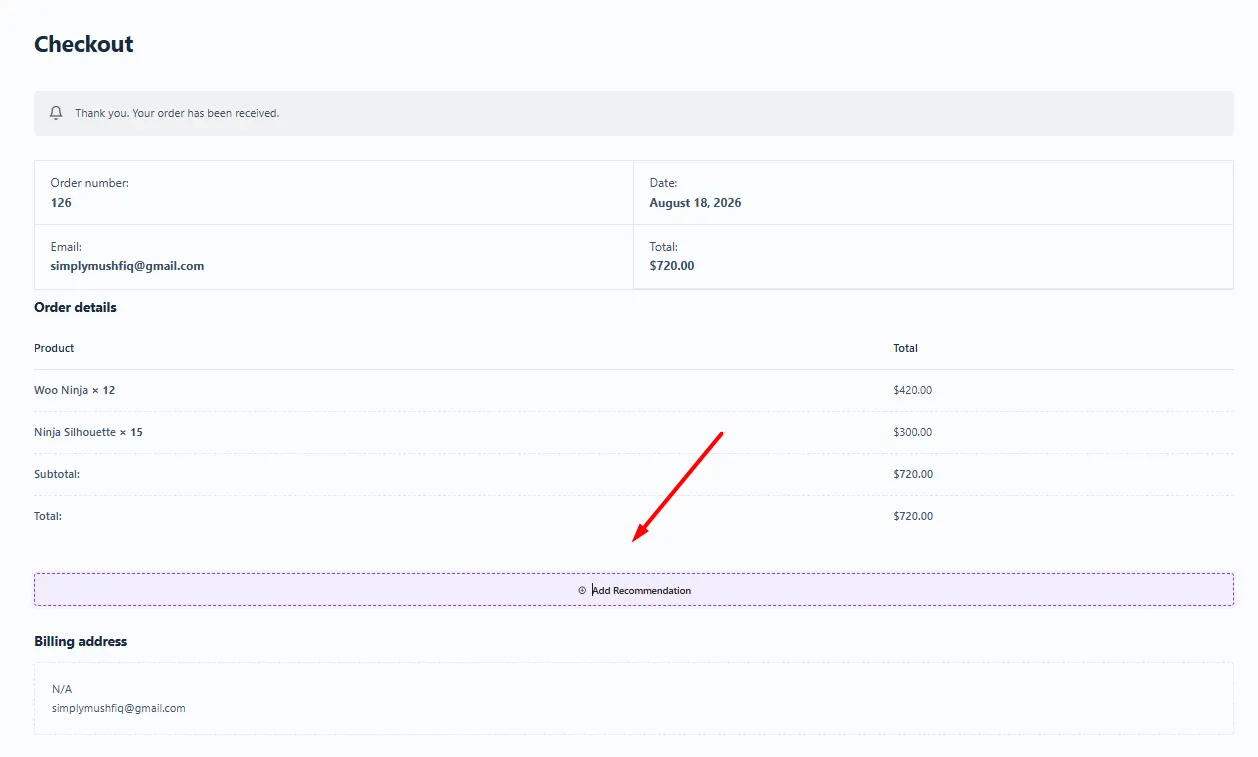Click the email address under the Email label
The image size is (1258, 757).
[127, 266]
